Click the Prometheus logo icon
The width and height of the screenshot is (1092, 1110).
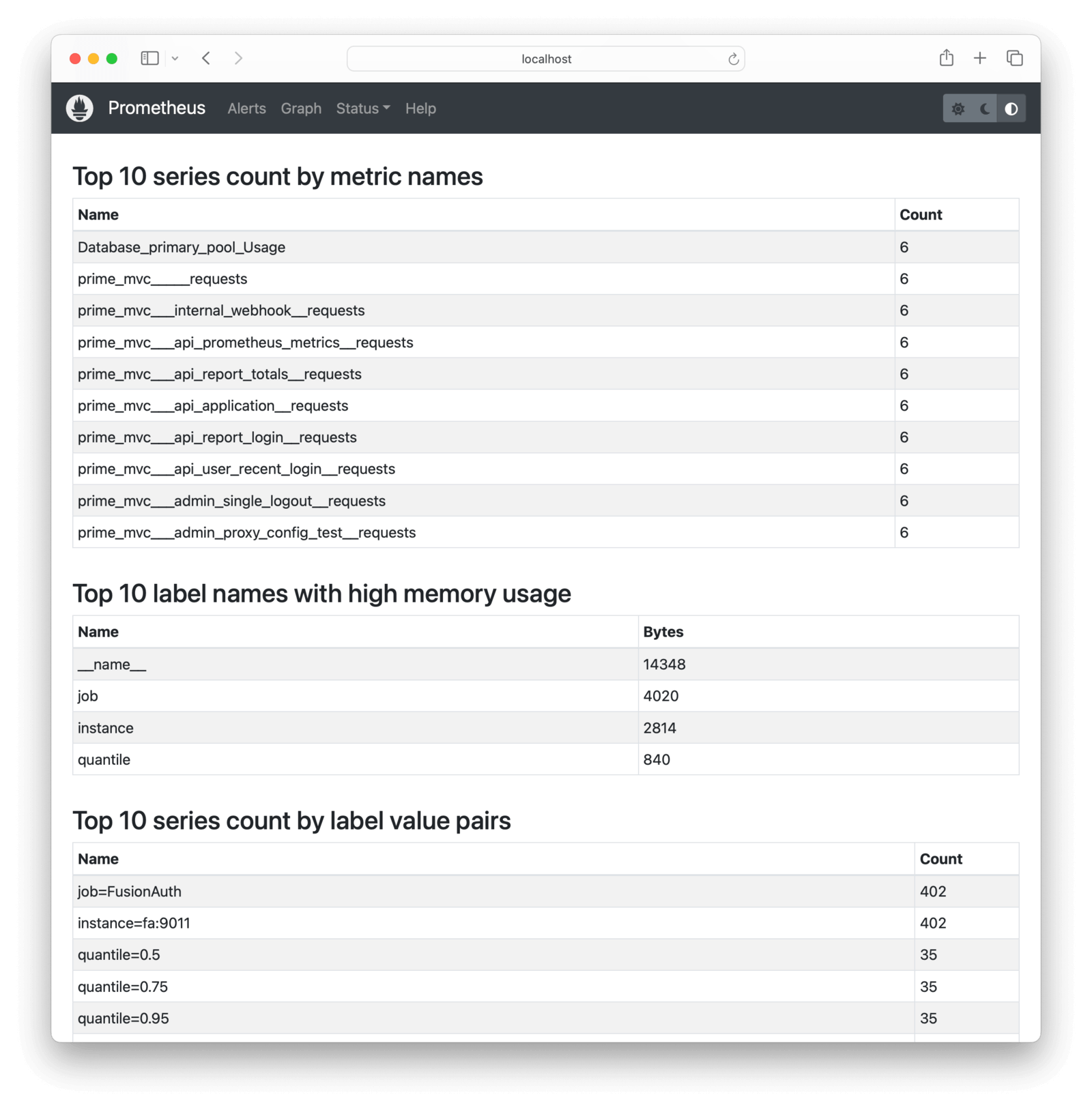coord(79,108)
